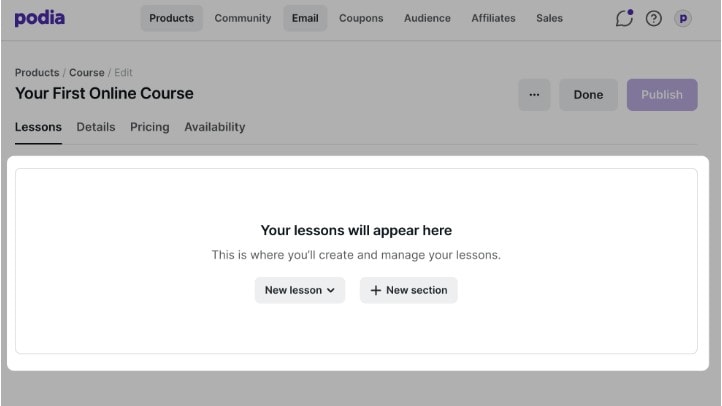Open the profile avatar menu

tap(683, 18)
